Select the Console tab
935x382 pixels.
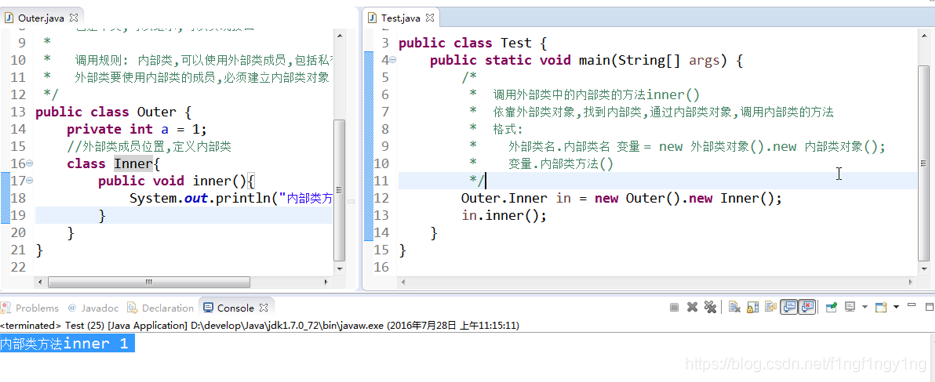pos(236,308)
